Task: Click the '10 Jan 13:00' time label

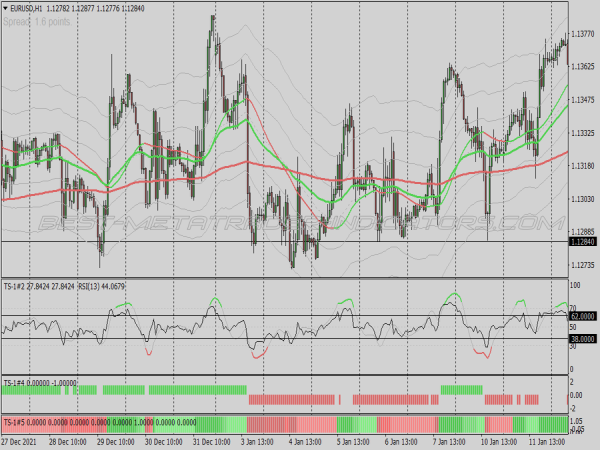Action: point(499,442)
